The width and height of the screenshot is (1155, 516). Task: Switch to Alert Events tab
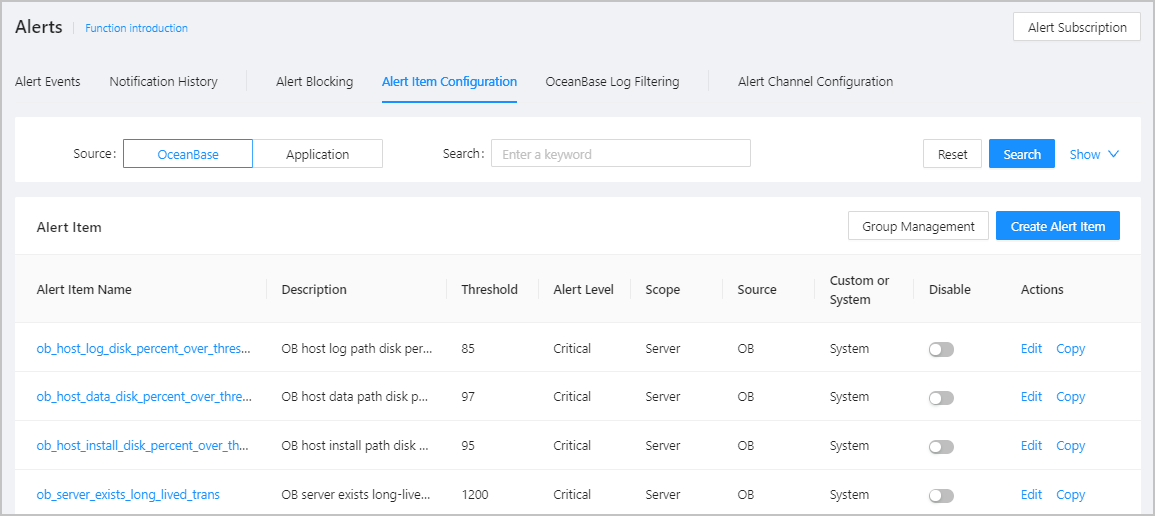coord(48,82)
